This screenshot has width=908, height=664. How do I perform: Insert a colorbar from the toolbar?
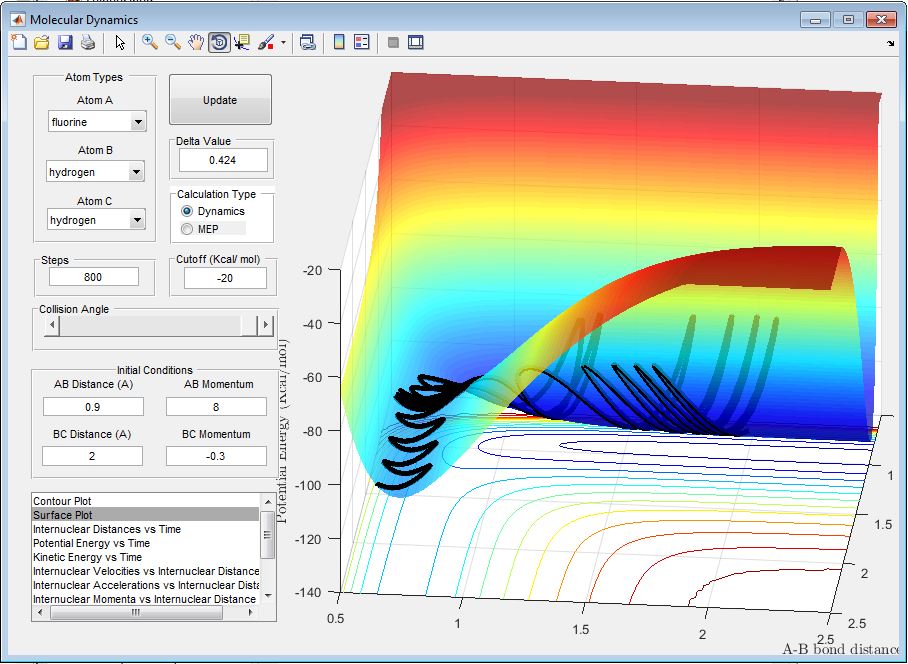339,42
